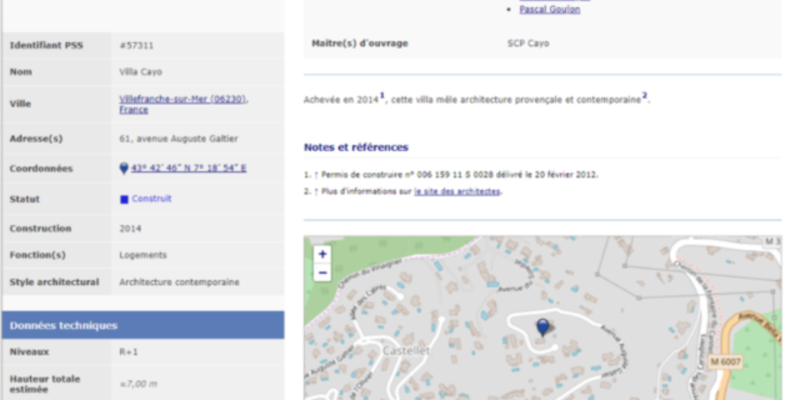Zoom in on the map
Viewport: 800px width, 400px height.
pos(322,255)
